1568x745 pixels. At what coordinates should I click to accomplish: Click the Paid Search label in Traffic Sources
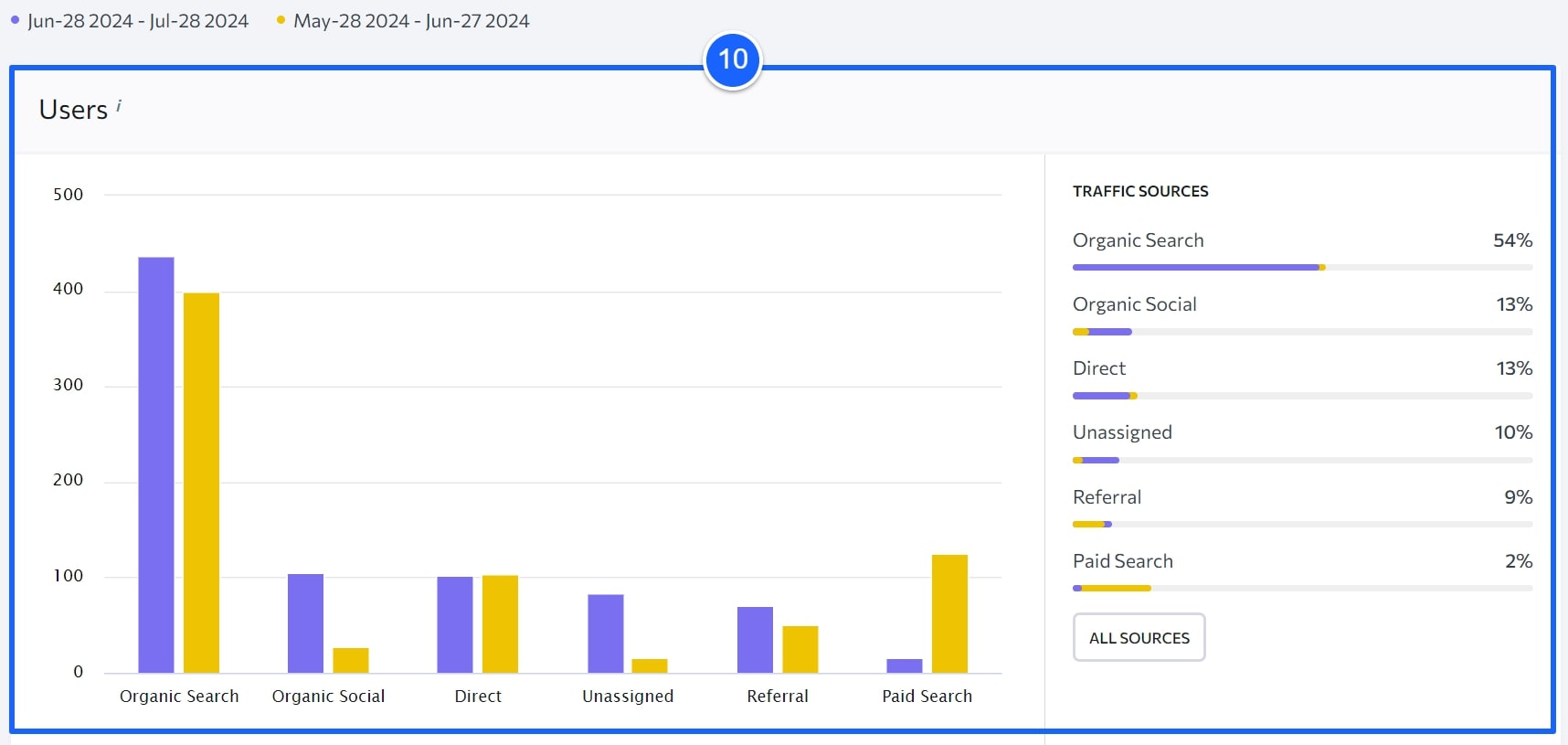pos(1122,561)
